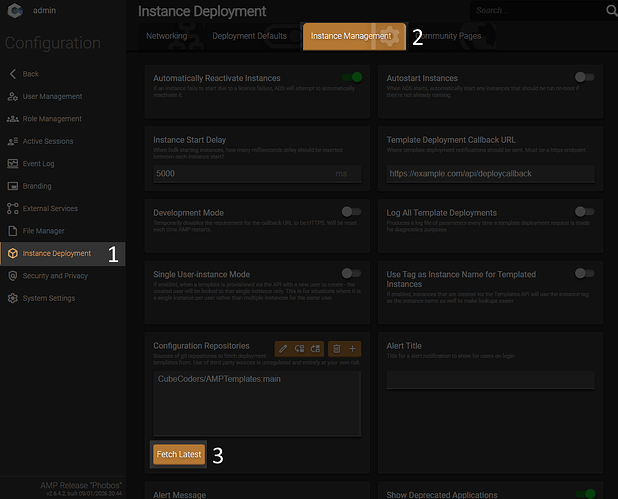The width and height of the screenshot is (618, 499).
Task: Toggle Log All Template Deployments
Action: click(584, 212)
